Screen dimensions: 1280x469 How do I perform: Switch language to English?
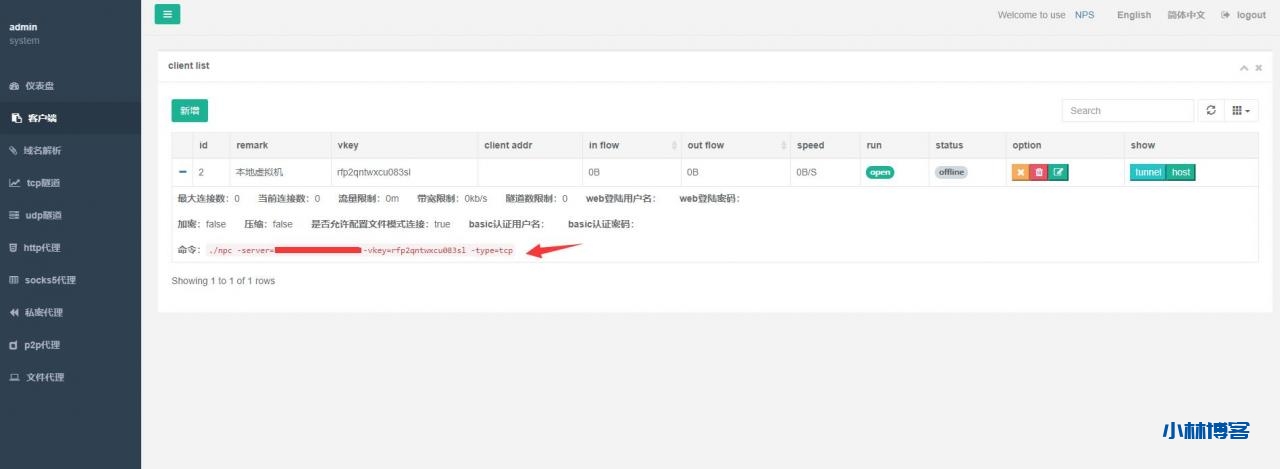1134,15
